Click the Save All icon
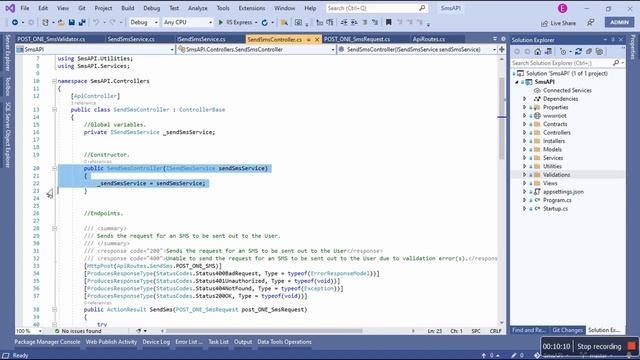Viewport: 640px width, 360px height. [x=82, y=22]
